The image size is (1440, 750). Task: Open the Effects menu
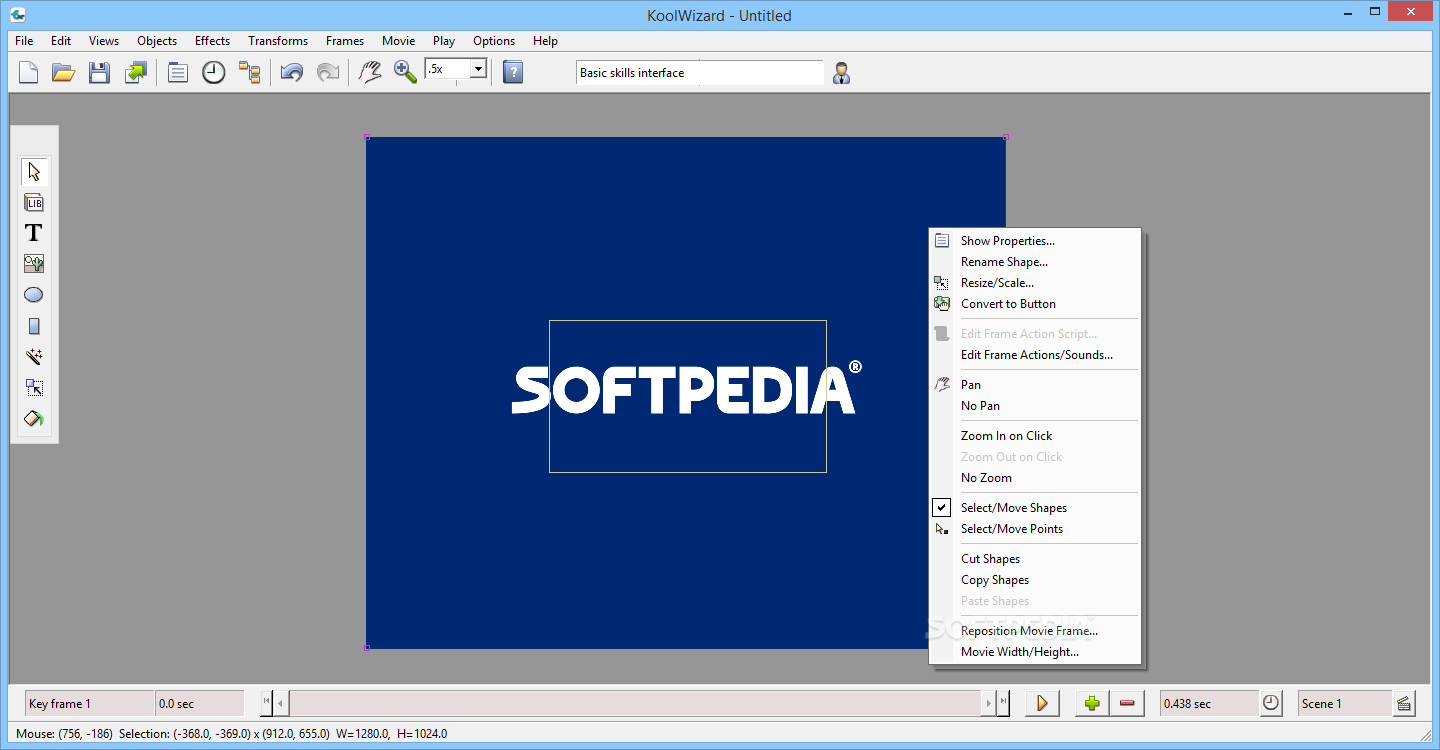pos(212,41)
